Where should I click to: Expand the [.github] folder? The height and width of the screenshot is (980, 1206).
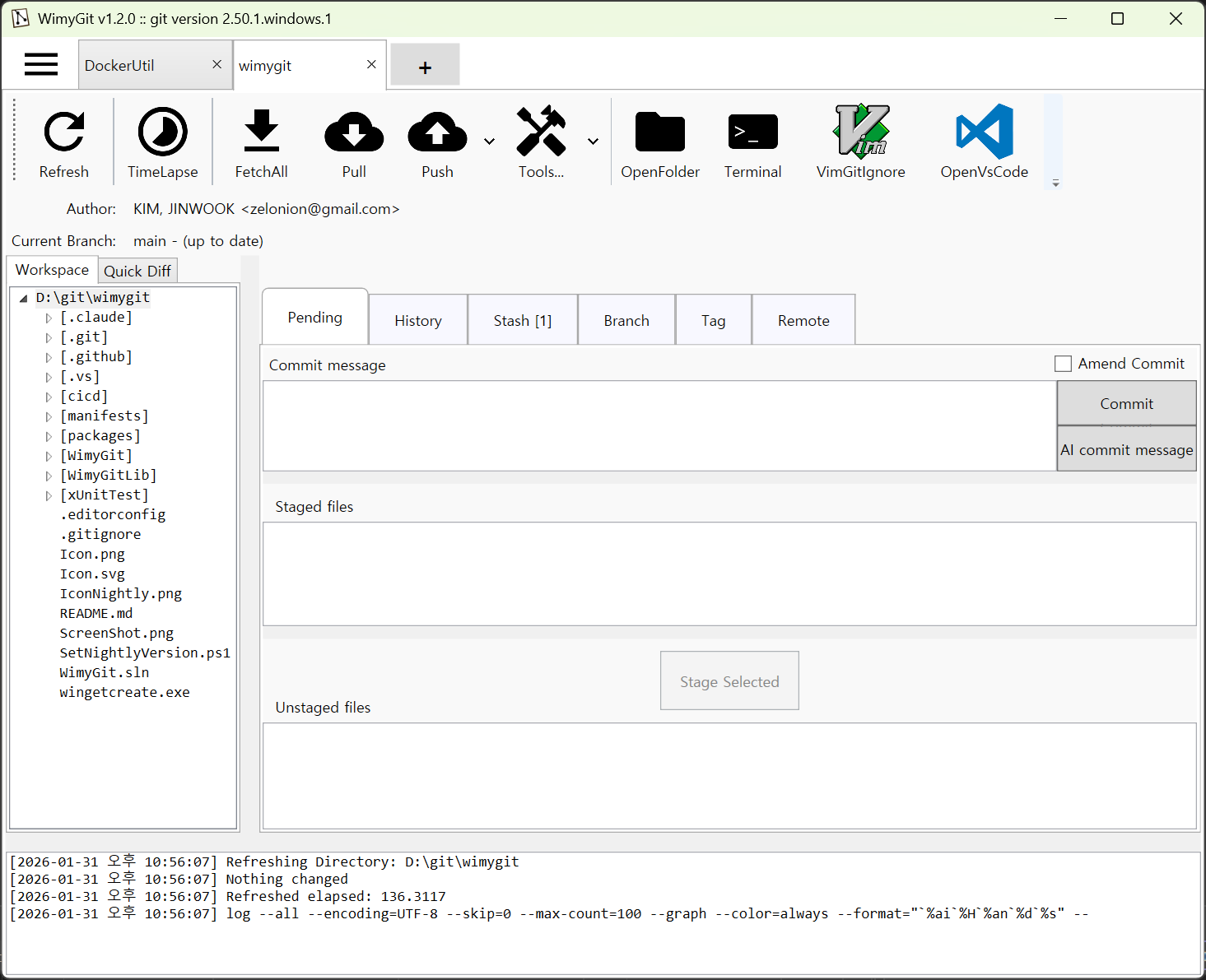(x=49, y=357)
